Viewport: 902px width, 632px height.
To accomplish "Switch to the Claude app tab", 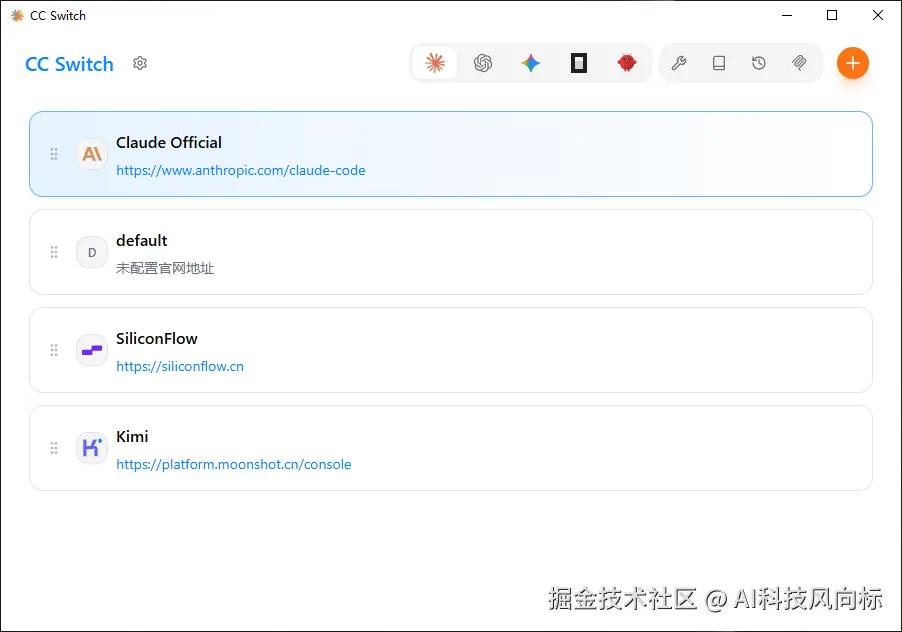I will click(x=435, y=63).
